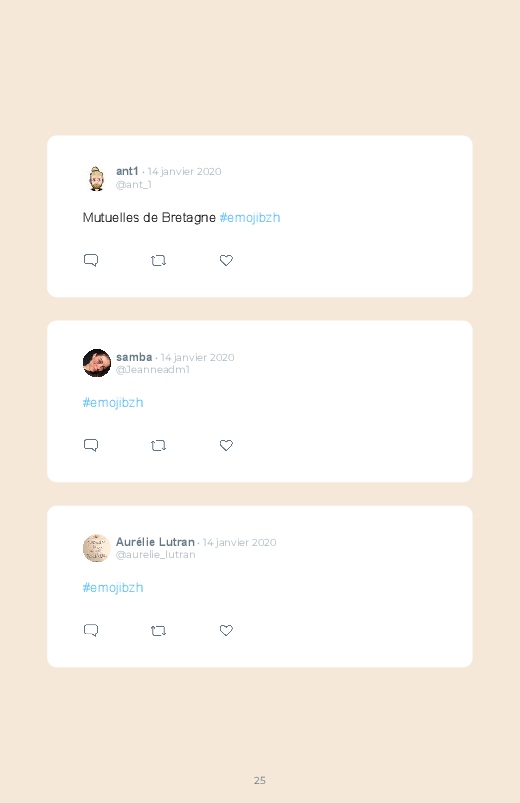The image size is (520, 803).
Task: Like samba's #emojibzh tweet
Action: pyautogui.click(x=226, y=445)
